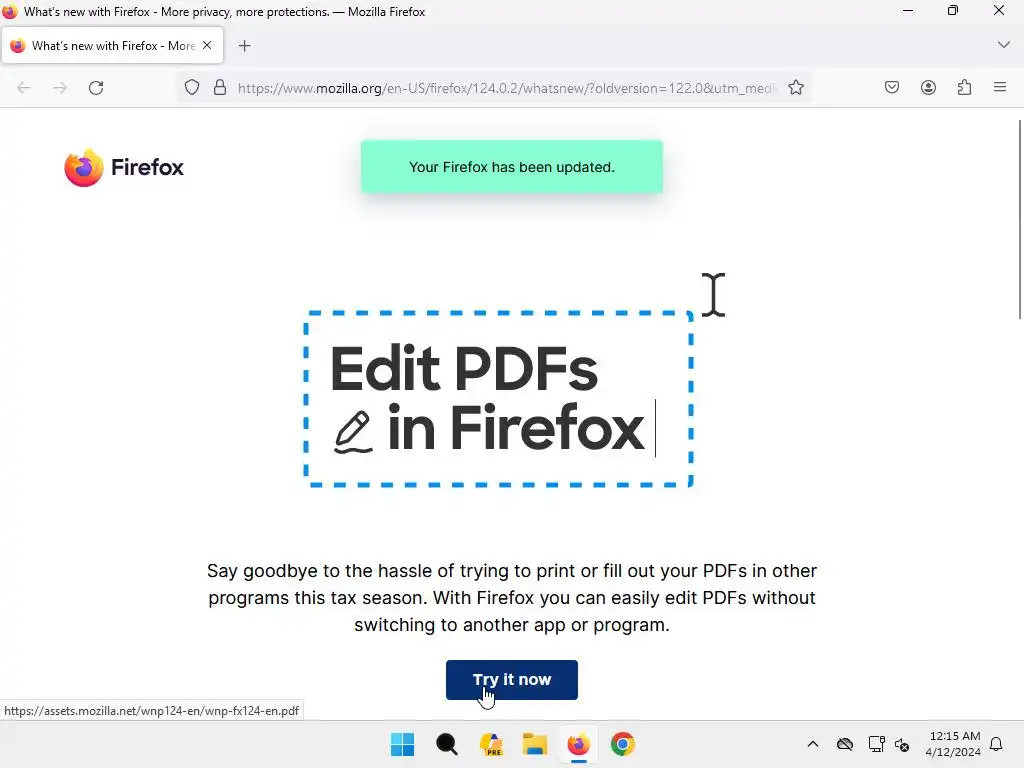Minimize the Firefox window
This screenshot has height=768, width=1024.
[908, 10]
